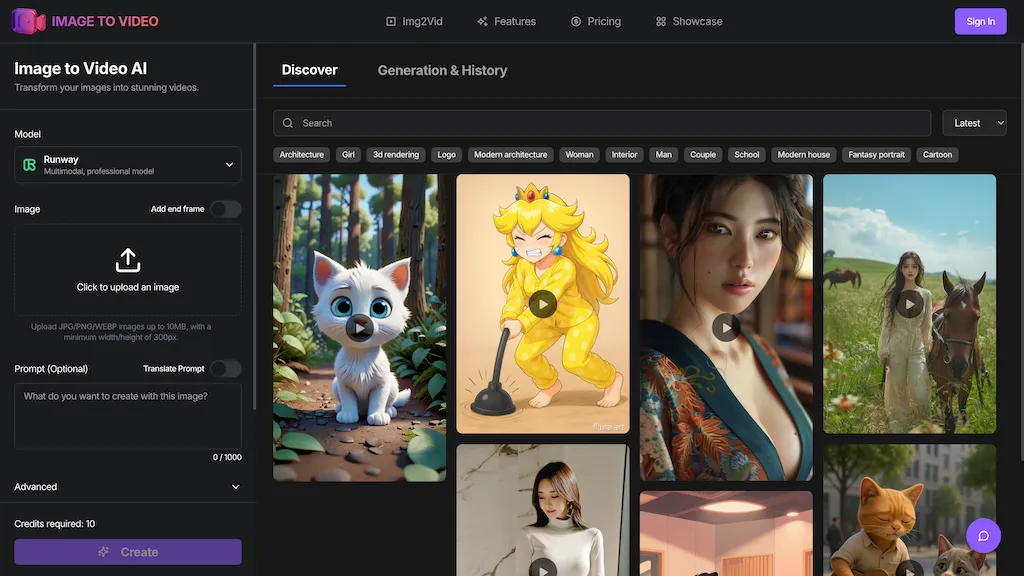Open the Img2Vid nav item
The image size is (1024, 576).
414,22
